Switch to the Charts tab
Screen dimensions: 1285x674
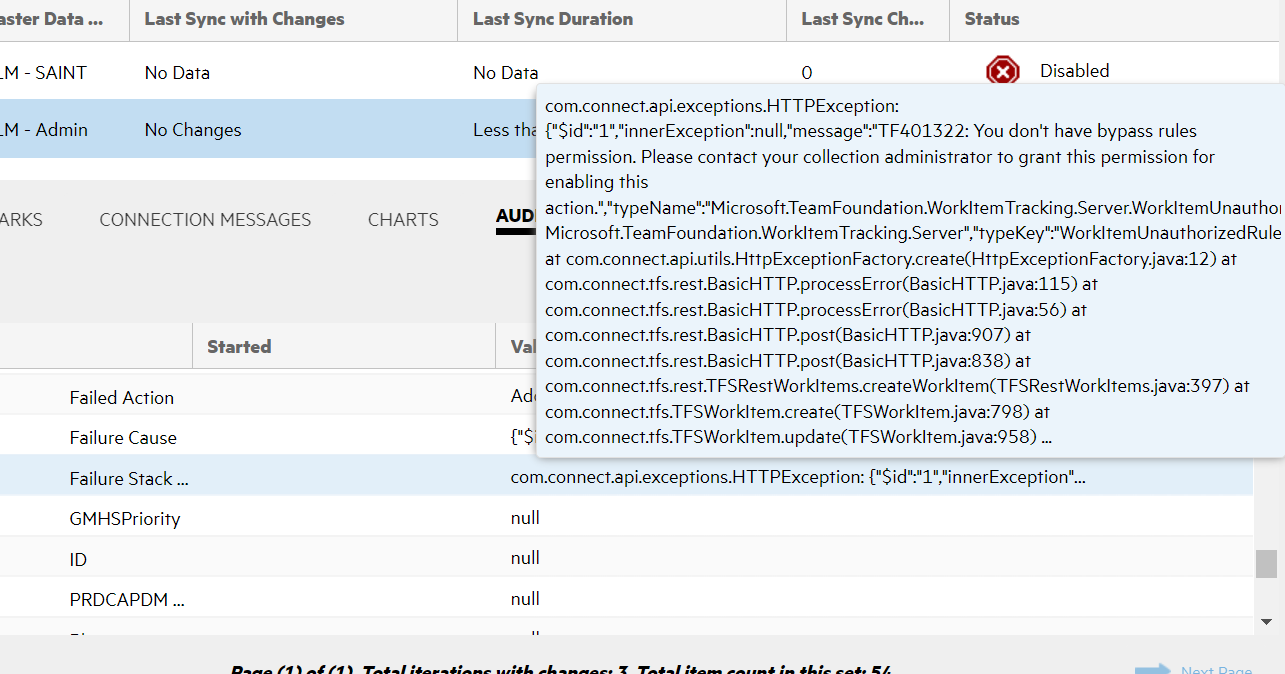pos(403,220)
